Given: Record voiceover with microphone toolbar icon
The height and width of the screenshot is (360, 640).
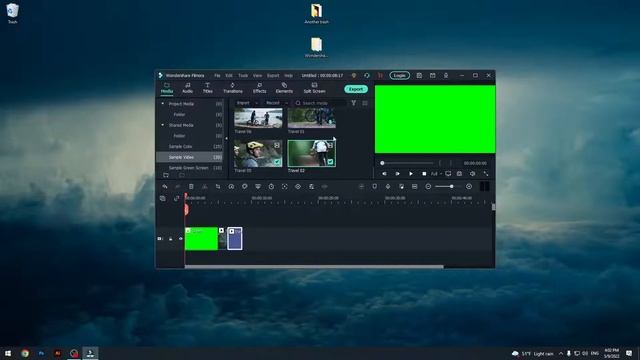Looking at the screenshot, I should coord(388,187).
